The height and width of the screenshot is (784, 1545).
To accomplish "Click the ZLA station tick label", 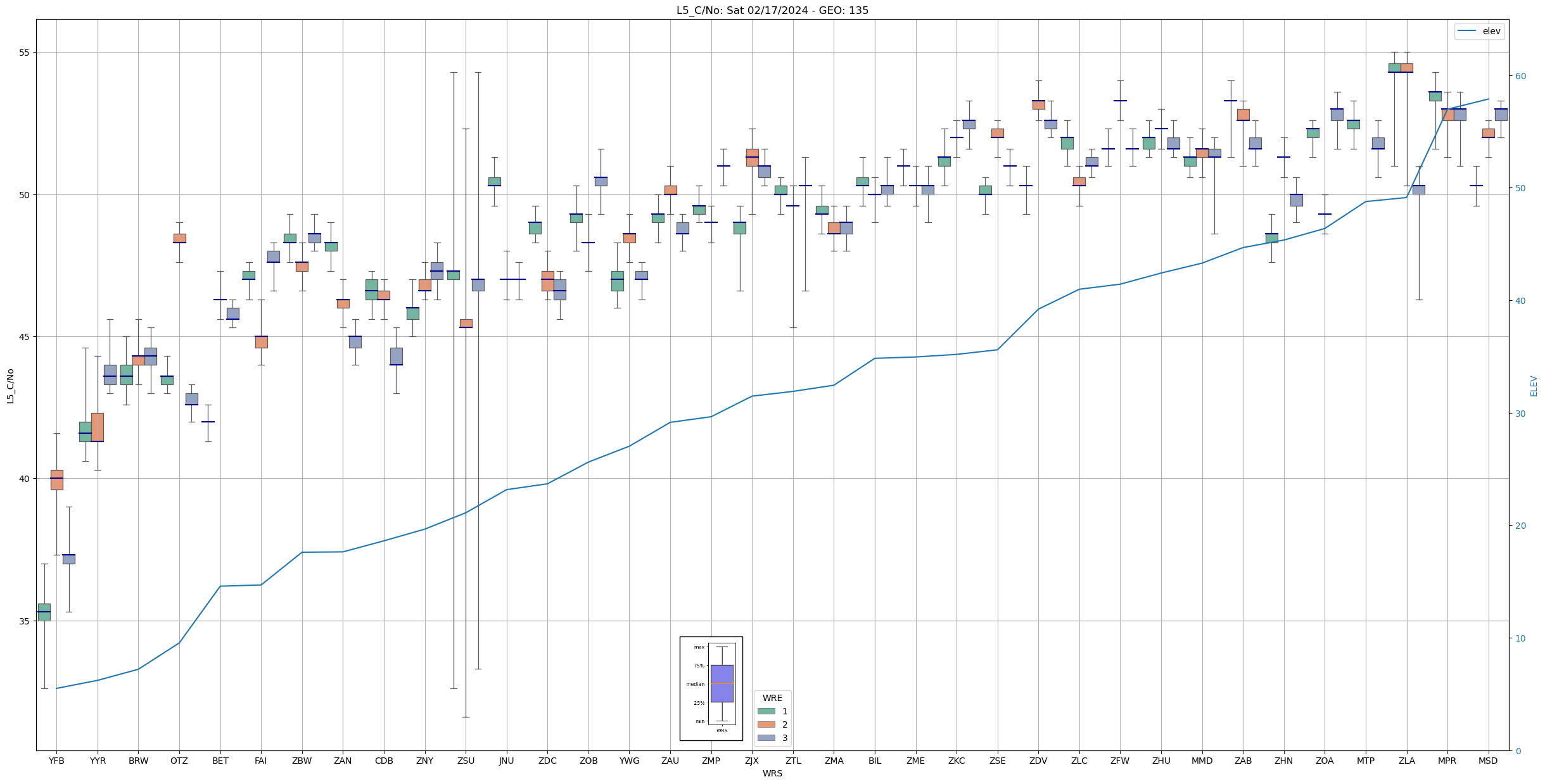I will click(1406, 761).
